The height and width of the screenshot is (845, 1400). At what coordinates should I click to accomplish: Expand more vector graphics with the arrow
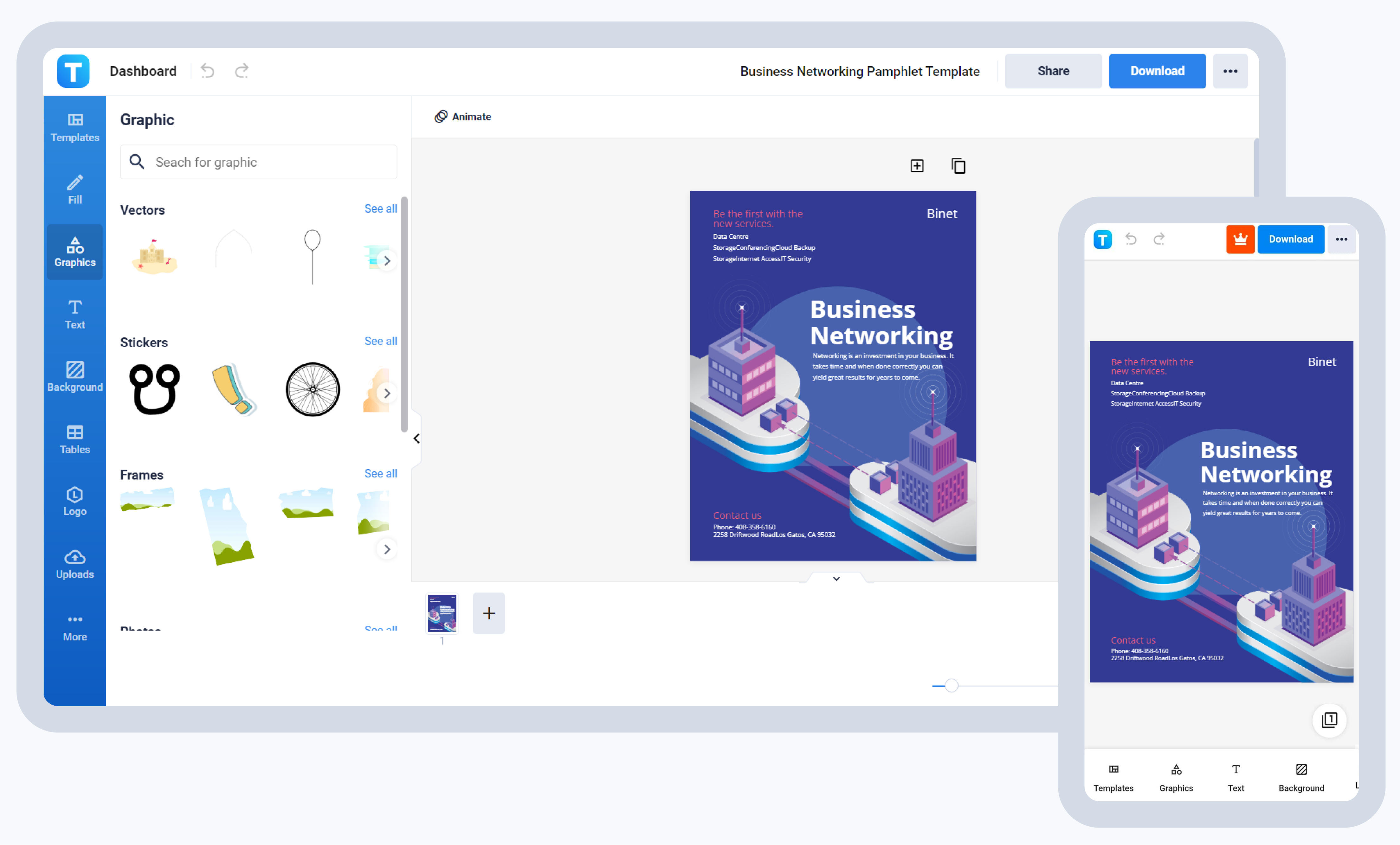[387, 260]
